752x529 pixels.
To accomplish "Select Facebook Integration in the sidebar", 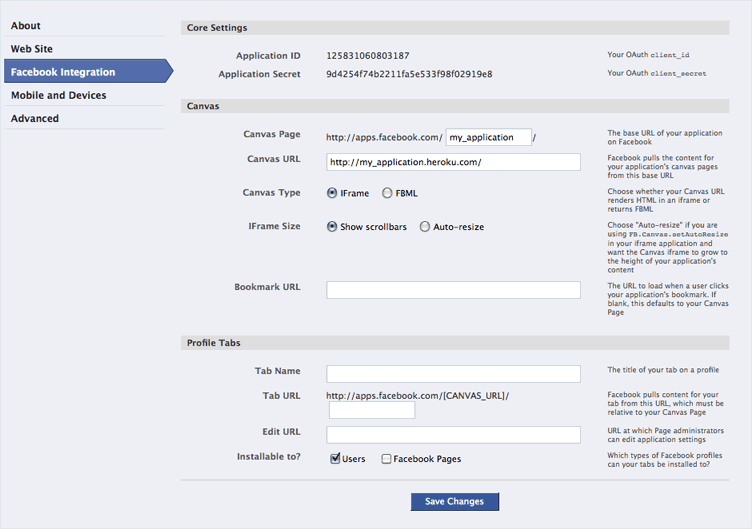I will [88, 71].
